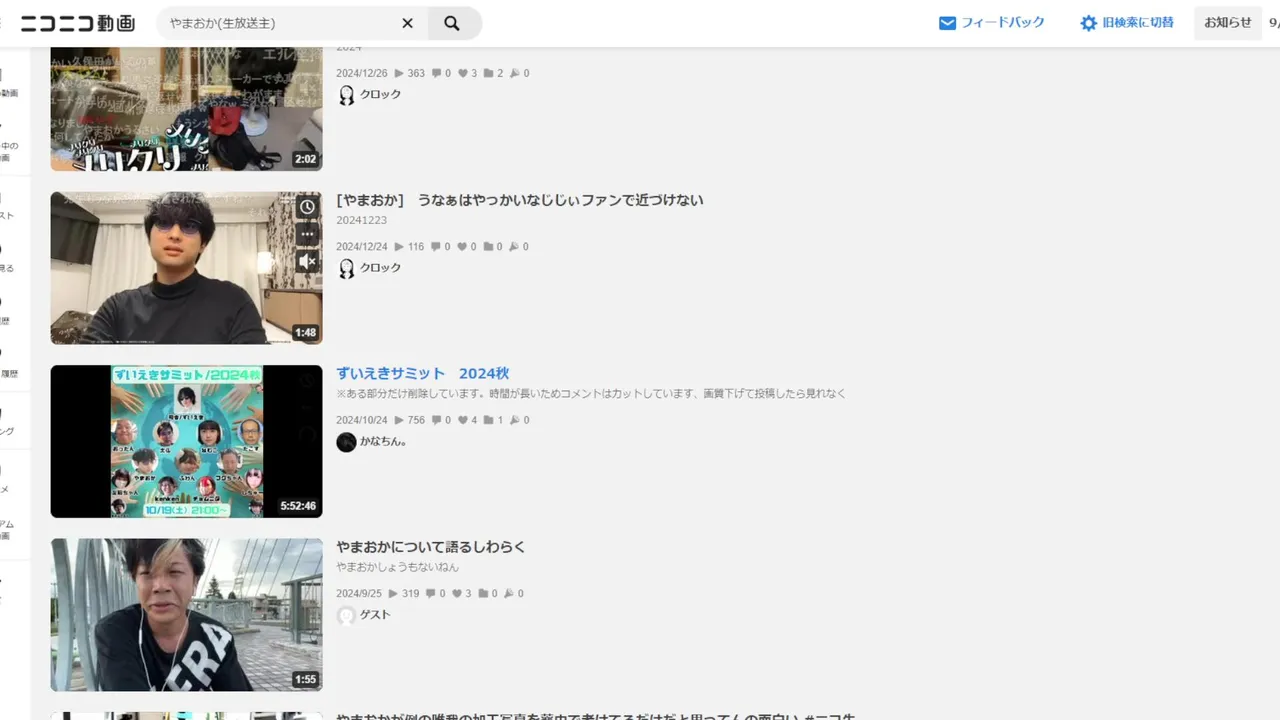Click the upload date 2024/9/25
Image resolution: width=1280 pixels, height=720 pixels.
tap(359, 593)
